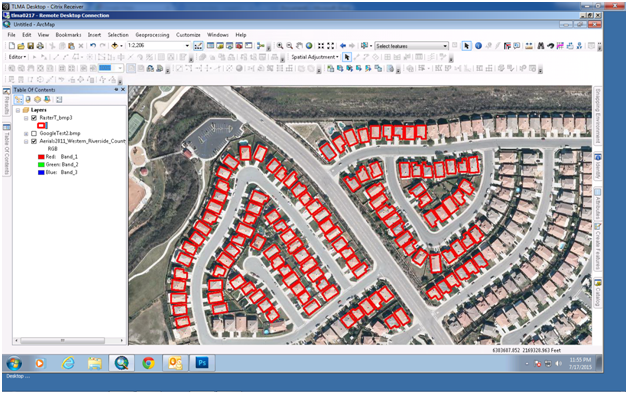Click the Undo arrow icon
Image resolution: width=628 pixels, height=394 pixels.
point(93,46)
